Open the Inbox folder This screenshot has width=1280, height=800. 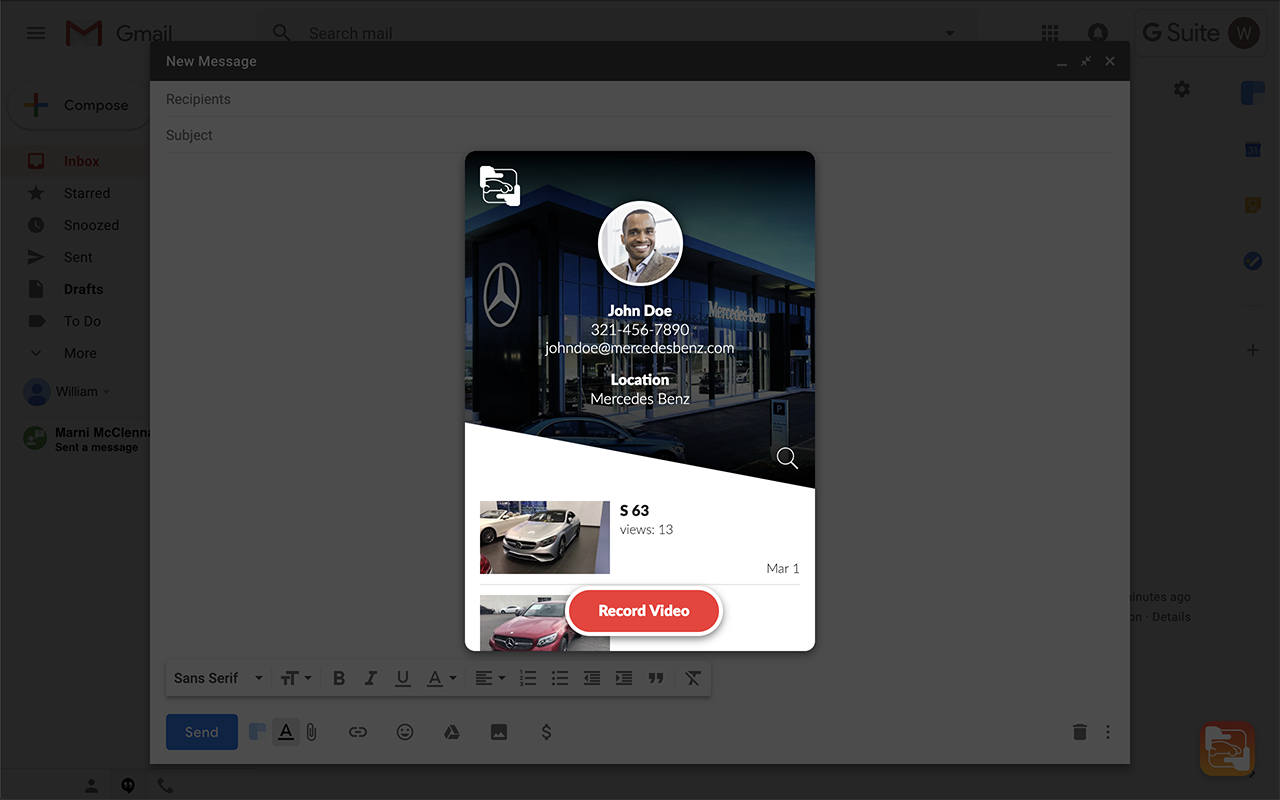tap(80, 161)
